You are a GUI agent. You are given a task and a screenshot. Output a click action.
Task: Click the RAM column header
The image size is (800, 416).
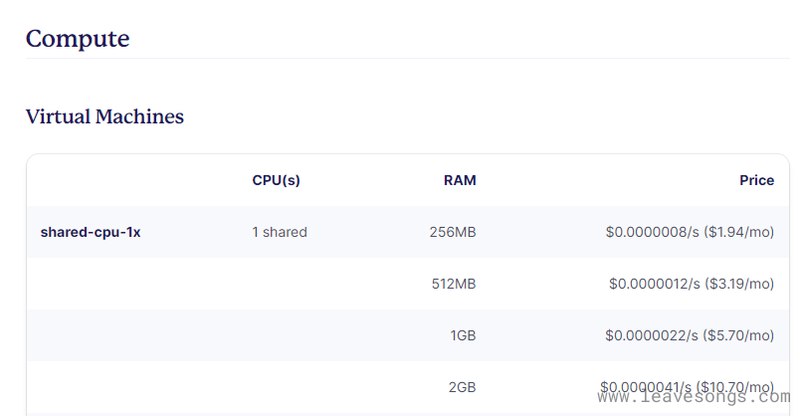(x=460, y=180)
